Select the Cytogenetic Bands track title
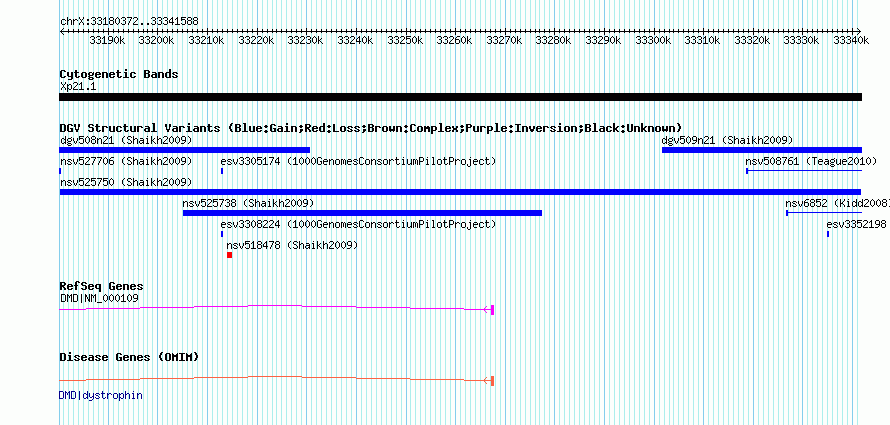 (x=119, y=74)
